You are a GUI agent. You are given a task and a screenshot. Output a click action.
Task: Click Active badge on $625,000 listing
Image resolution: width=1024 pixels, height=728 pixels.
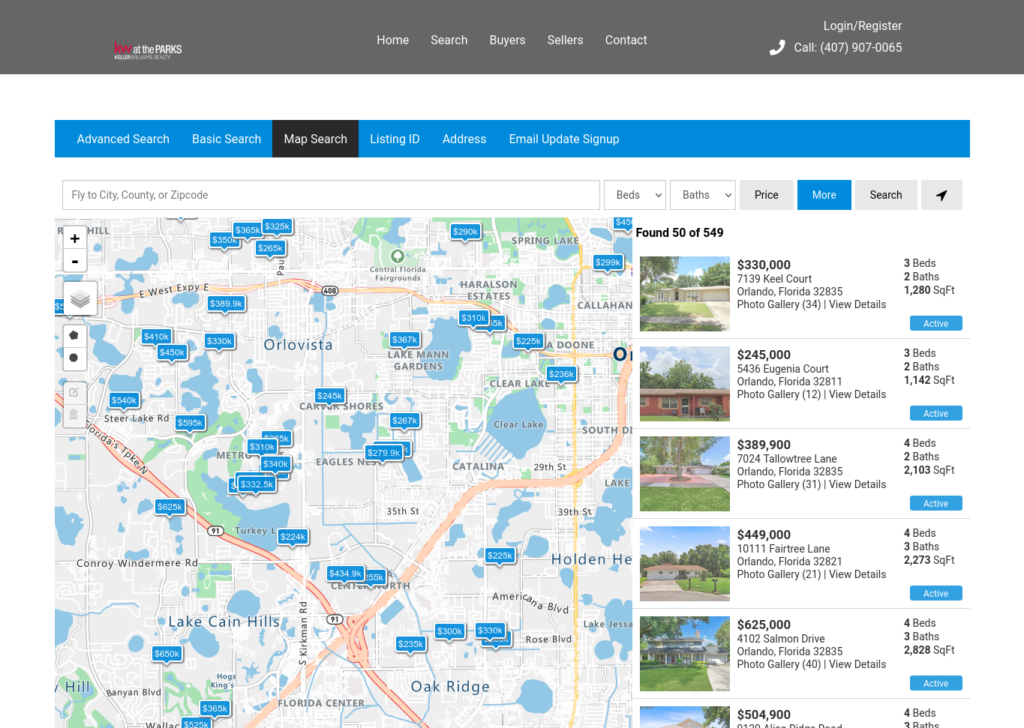point(936,684)
